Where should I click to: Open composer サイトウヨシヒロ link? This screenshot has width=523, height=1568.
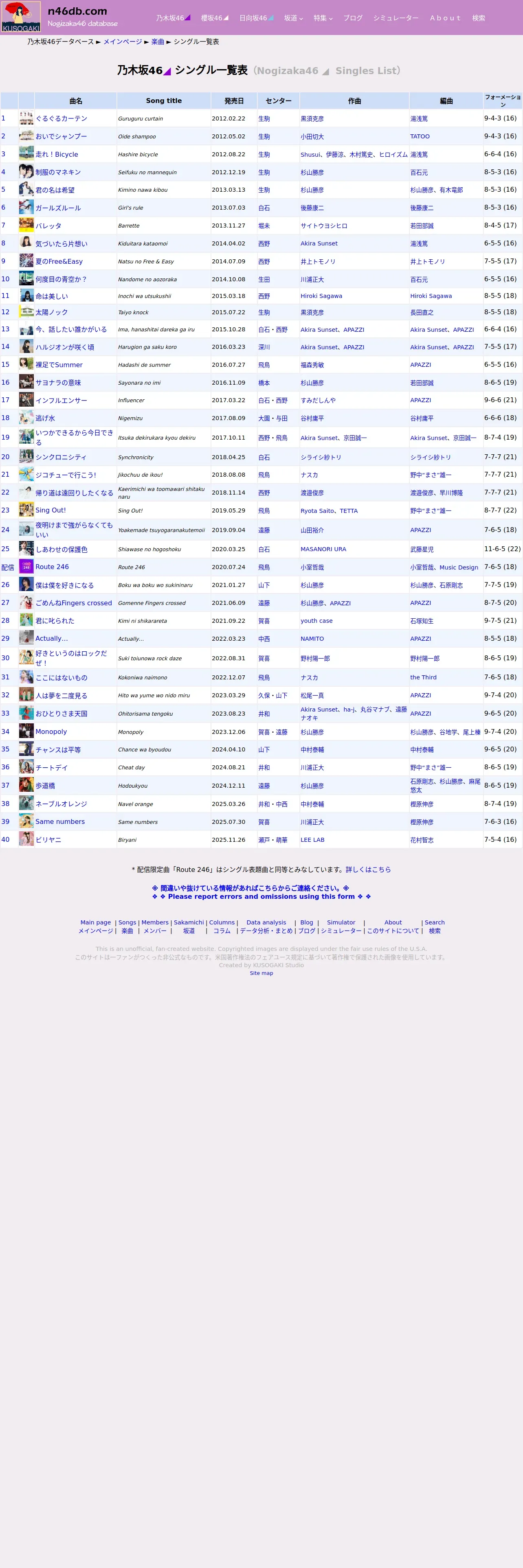(x=324, y=226)
